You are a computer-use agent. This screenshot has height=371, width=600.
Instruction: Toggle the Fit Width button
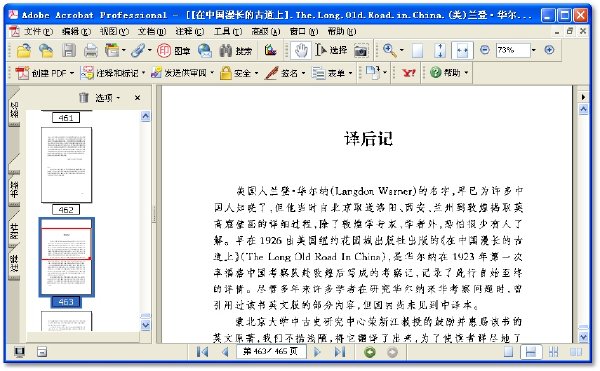(x=462, y=50)
